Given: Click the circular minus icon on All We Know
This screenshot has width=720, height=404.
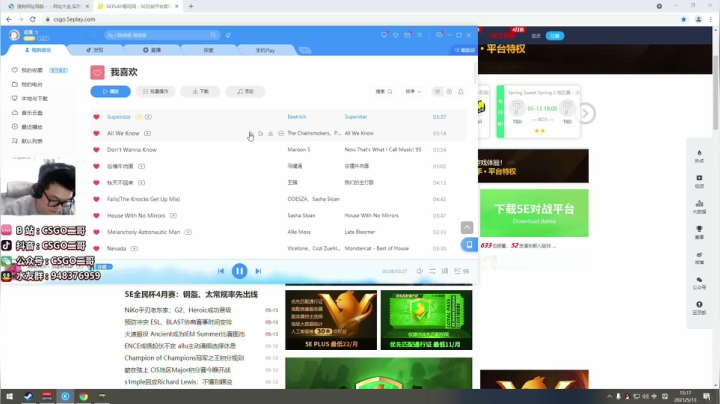Looking at the screenshot, I should (281, 133).
